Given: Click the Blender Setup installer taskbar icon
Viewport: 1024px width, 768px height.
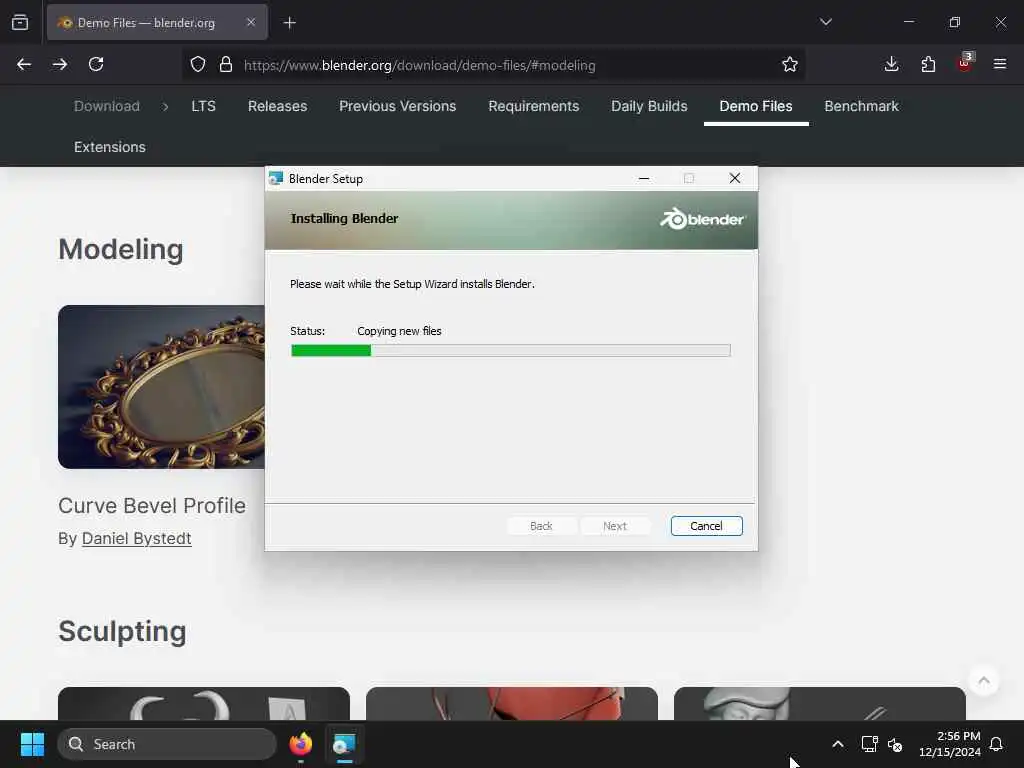Looking at the screenshot, I should coord(344,744).
